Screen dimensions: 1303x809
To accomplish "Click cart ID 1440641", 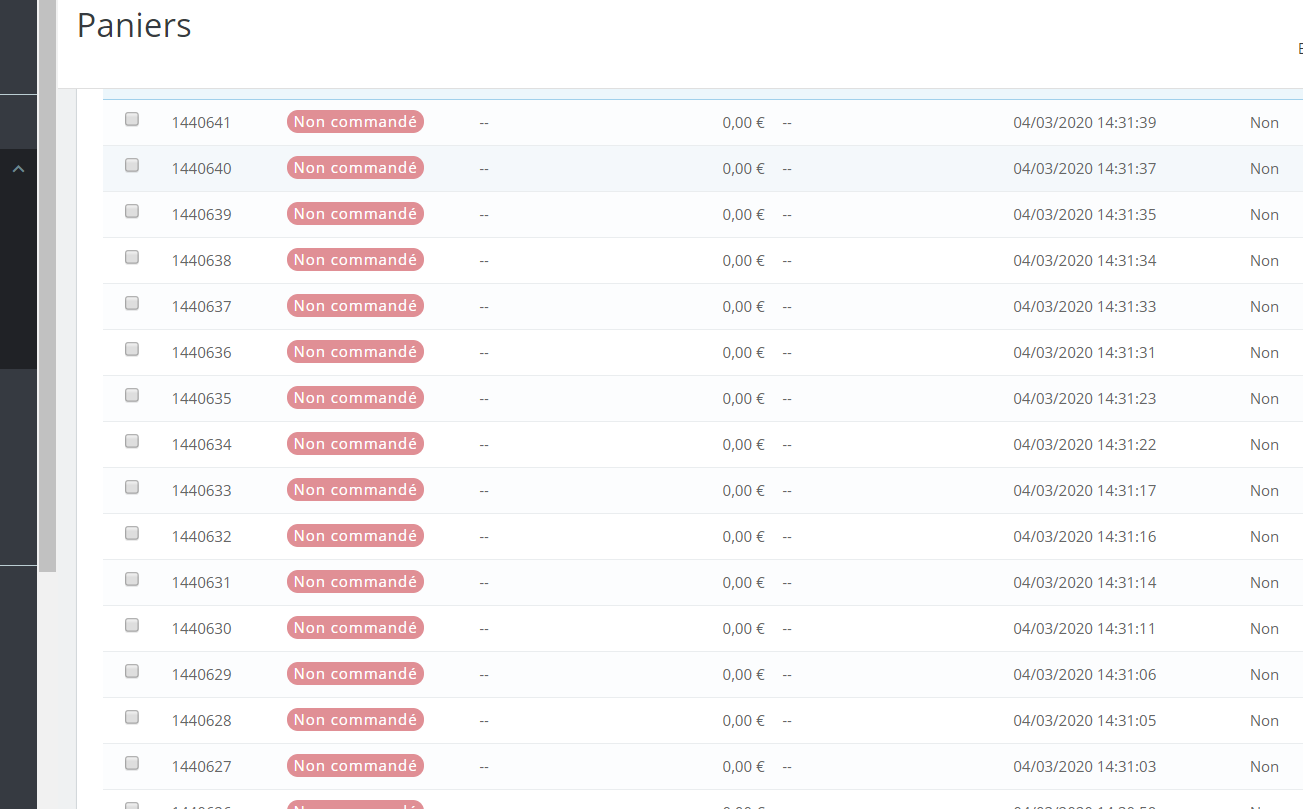I will point(201,123).
